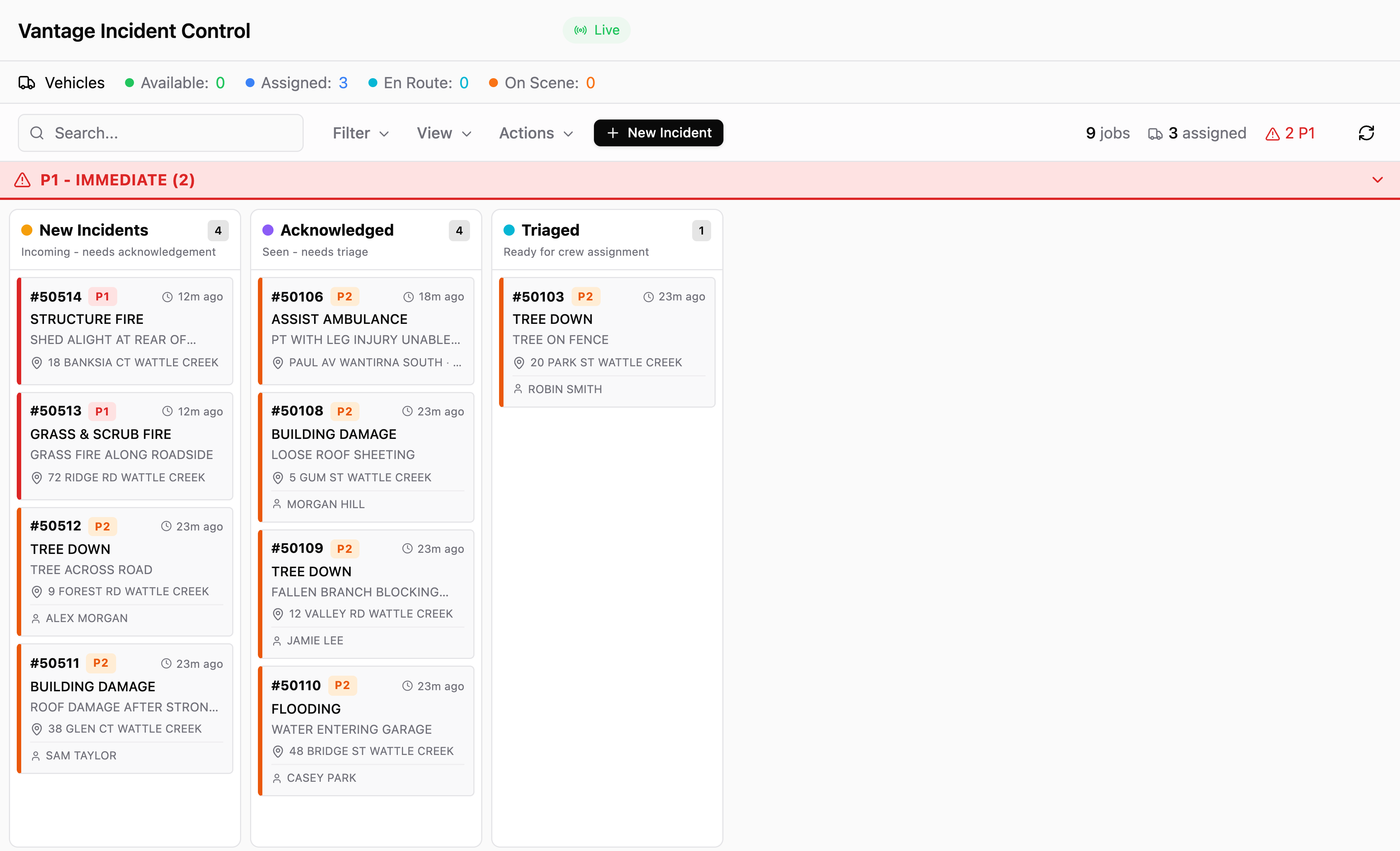
Task: Click the clock icon on incident #50106
Action: point(408,297)
